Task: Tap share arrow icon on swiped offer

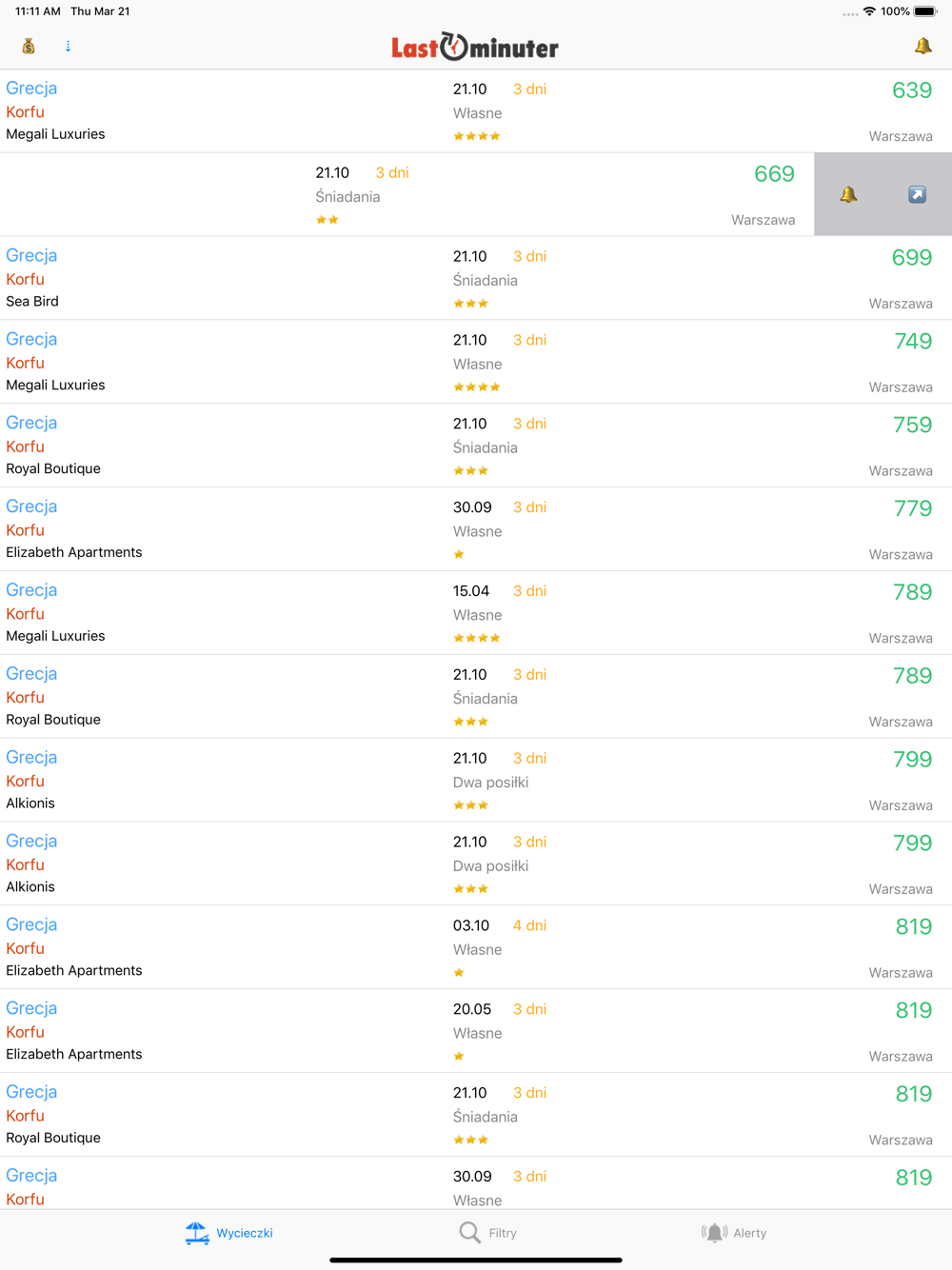Action: pyautogui.click(x=917, y=194)
